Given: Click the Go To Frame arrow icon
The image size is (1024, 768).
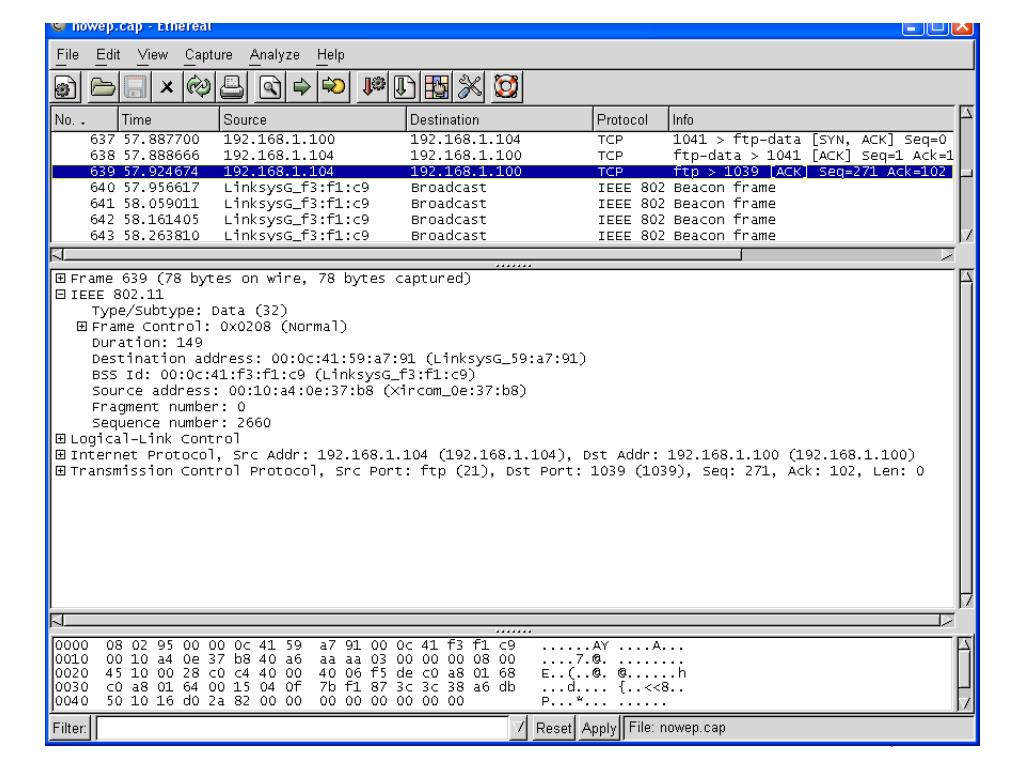Looking at the screenshot, I should tap(334, 88).
